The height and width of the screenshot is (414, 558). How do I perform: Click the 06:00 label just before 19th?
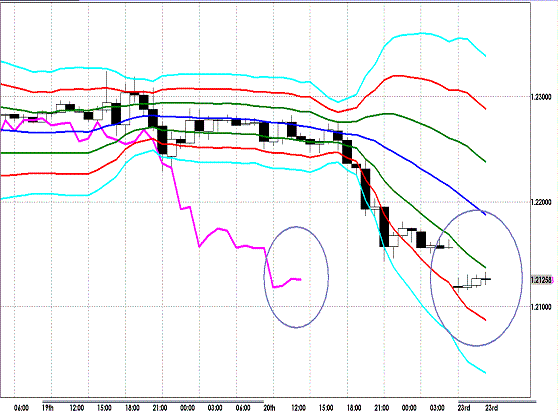[x=21, y=408]
